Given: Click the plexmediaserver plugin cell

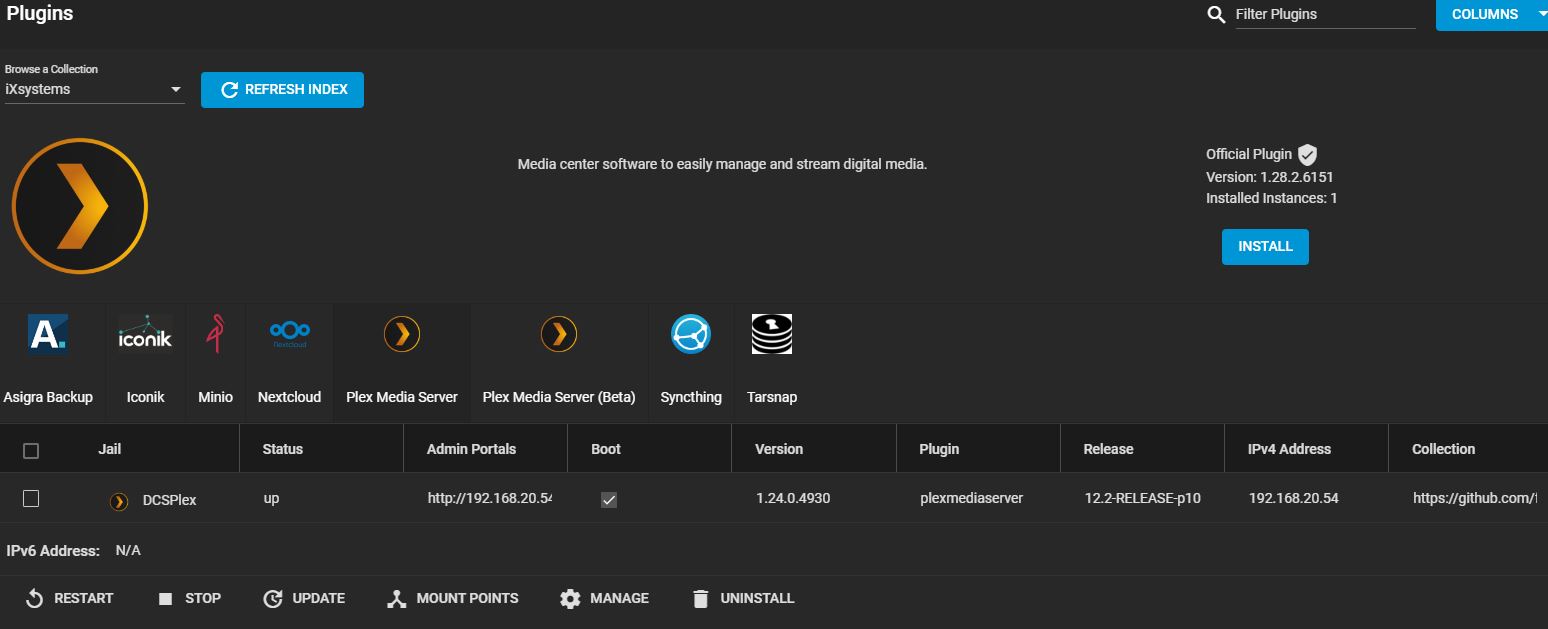Looking at the screenshot, I should [x=971, y=497].
